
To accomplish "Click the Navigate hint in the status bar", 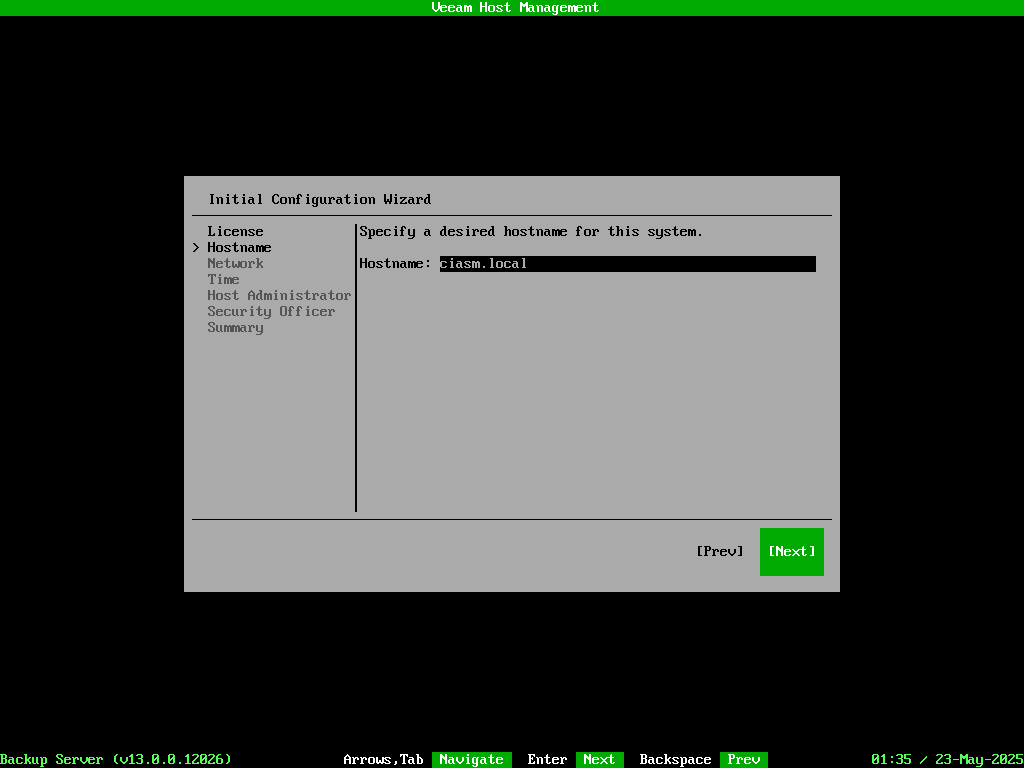I will [x=471, y=759].
